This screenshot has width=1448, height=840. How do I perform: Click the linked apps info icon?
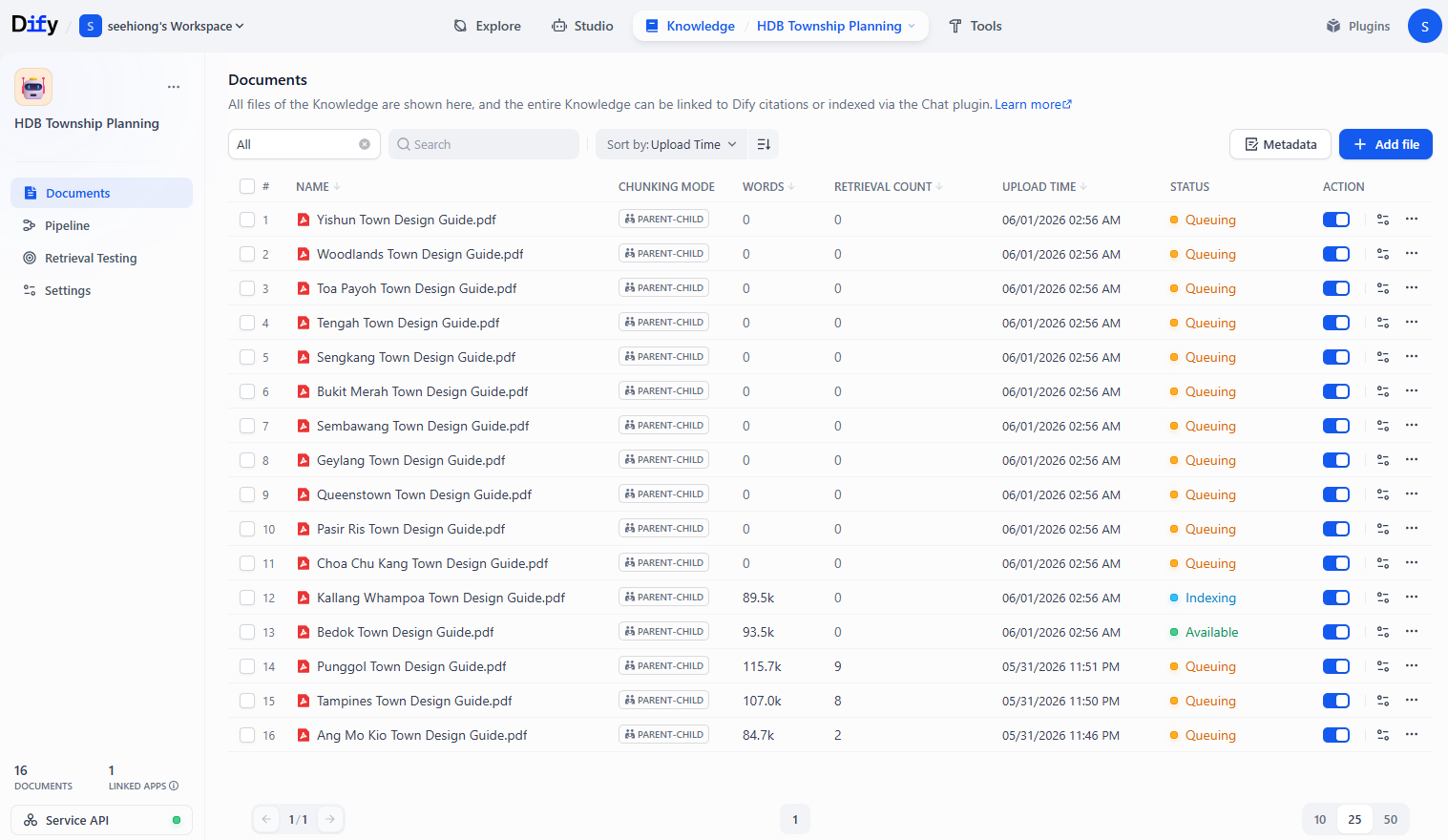[174, 787]
